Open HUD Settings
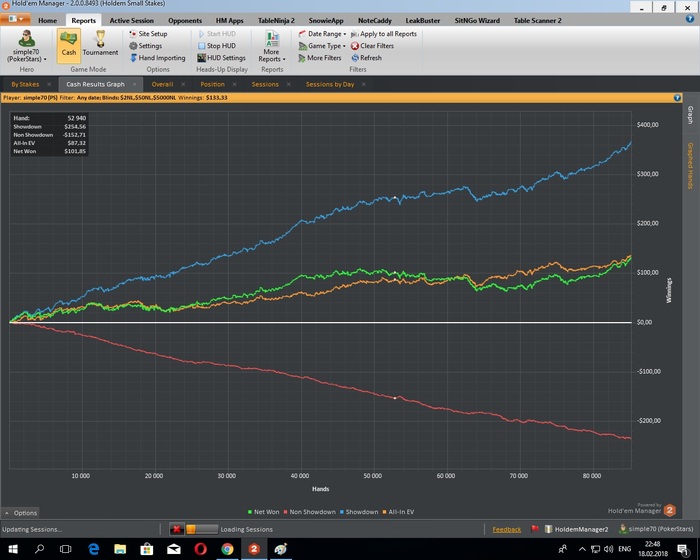The image size is (700, 560). pyautogui.click(x=221, y=58)
